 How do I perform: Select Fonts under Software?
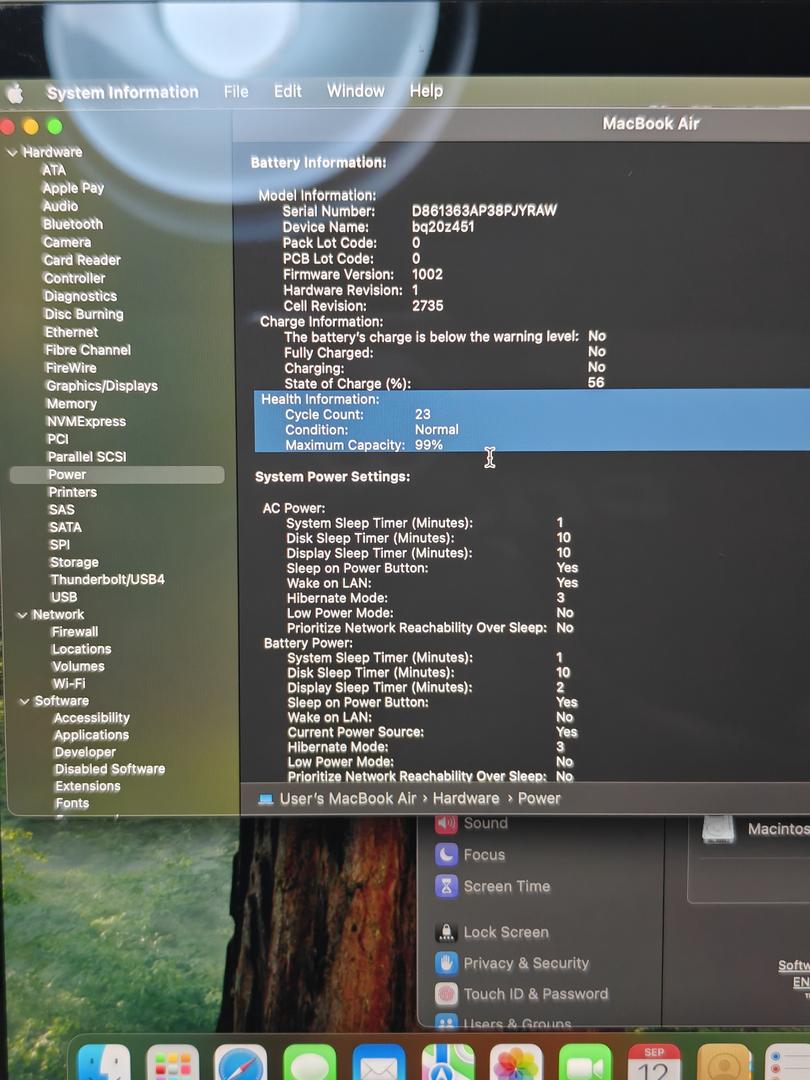tap(72, 803)
